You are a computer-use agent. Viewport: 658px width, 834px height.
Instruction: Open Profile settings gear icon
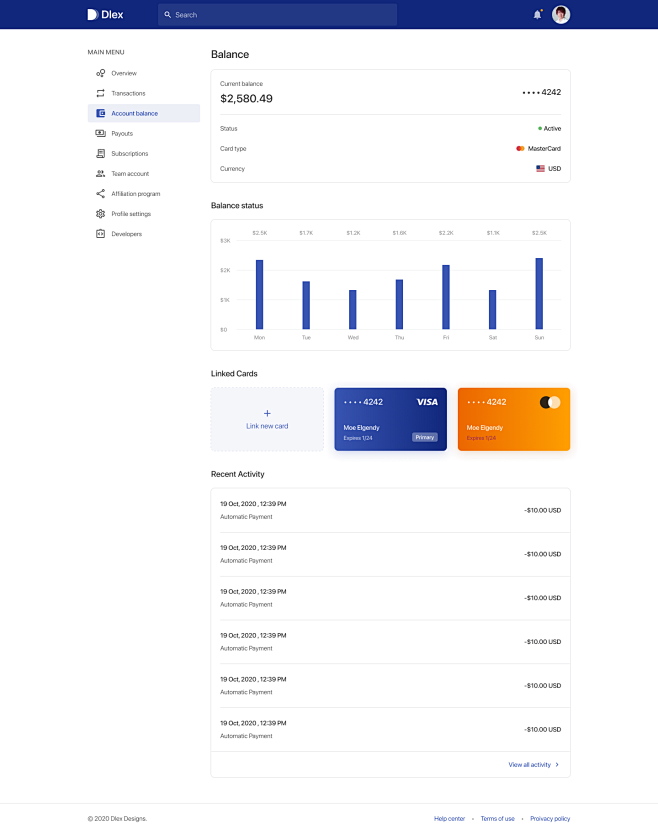pyautogui.click(x=100, y=214)
